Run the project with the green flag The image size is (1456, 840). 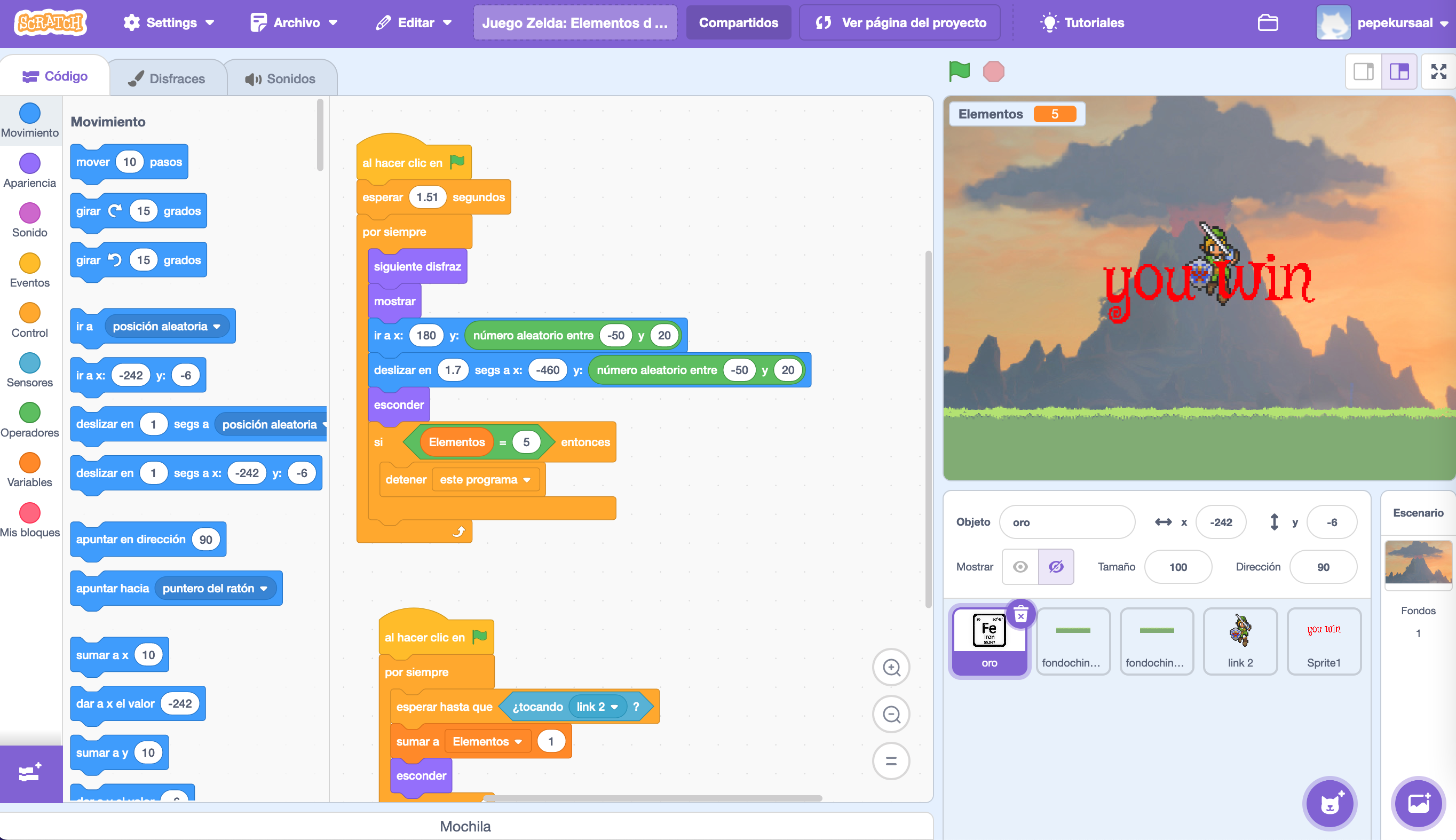pyautogui.click(x=959, y=70)
